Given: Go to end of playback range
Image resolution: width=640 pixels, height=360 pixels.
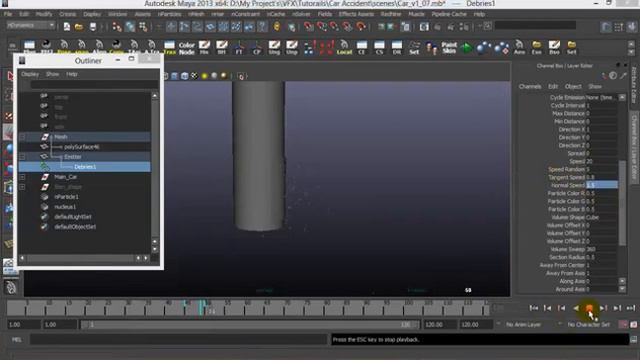Looking at the screenshot, I should coord(631,308).
